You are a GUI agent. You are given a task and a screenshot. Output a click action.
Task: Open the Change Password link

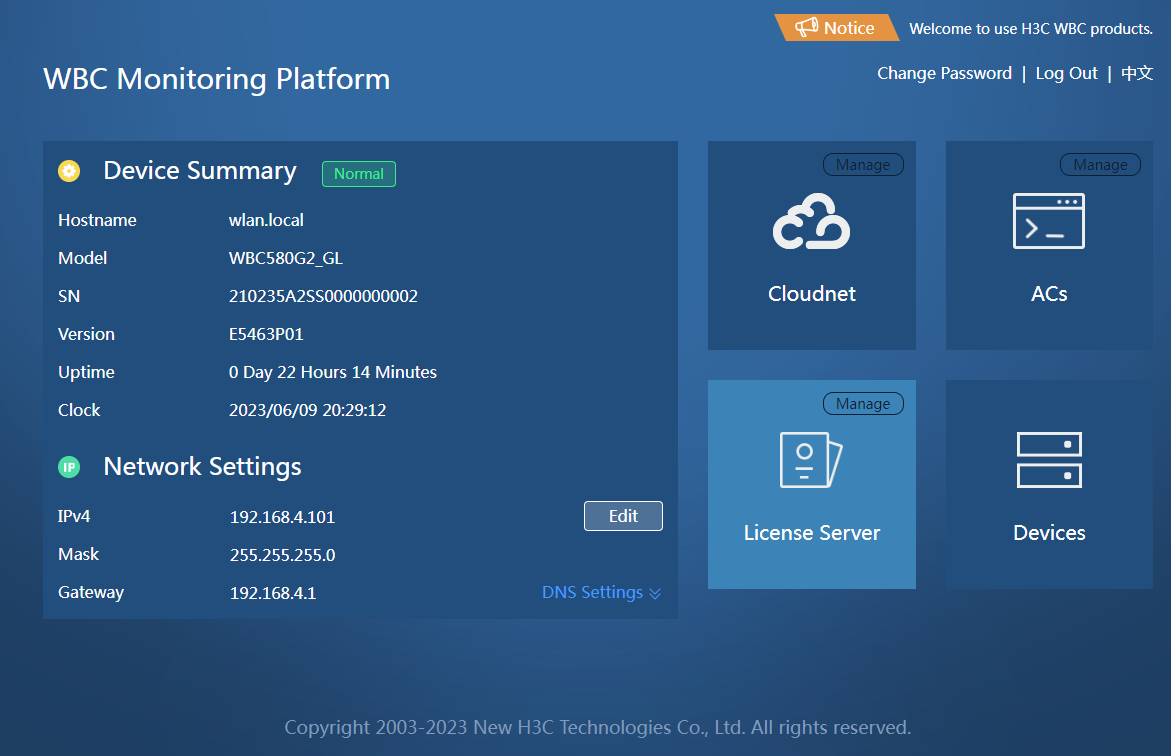945,73
